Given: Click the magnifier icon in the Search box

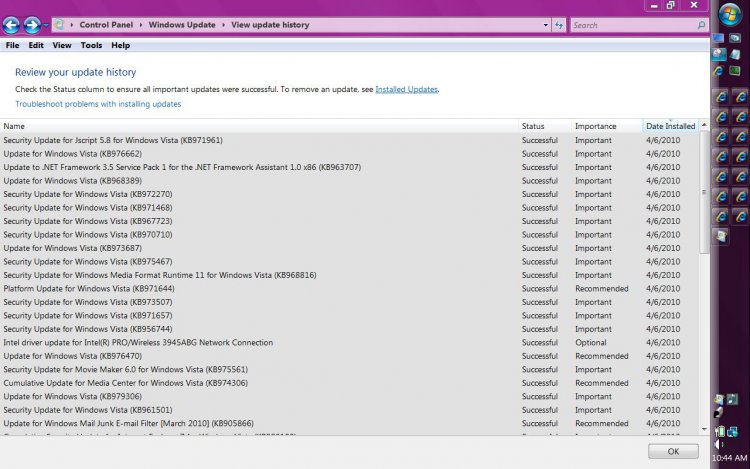Looking at the screenshot, I should tap(701, 25).
